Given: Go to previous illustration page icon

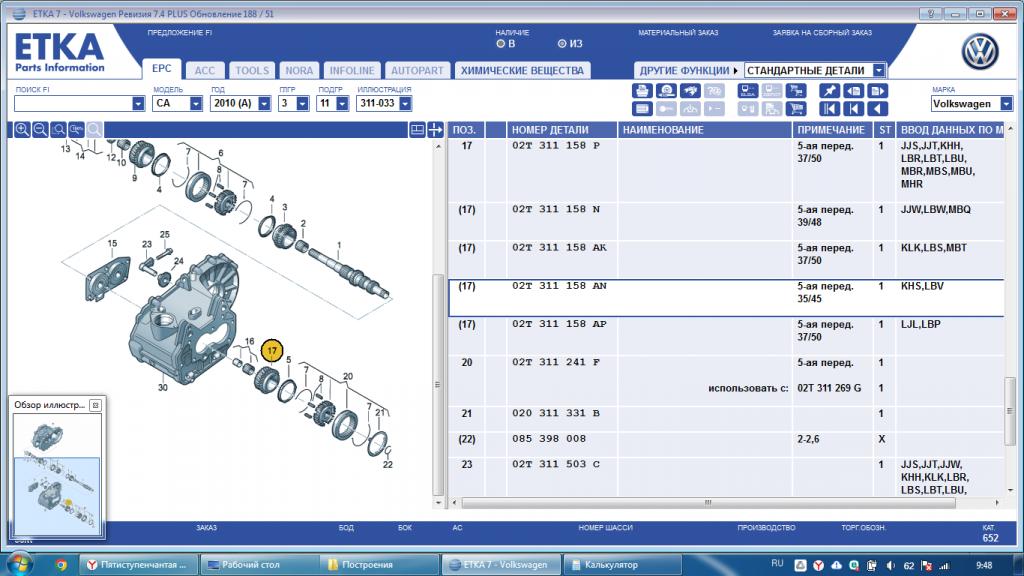Looking at the screenshot, I should coord(854,91).
